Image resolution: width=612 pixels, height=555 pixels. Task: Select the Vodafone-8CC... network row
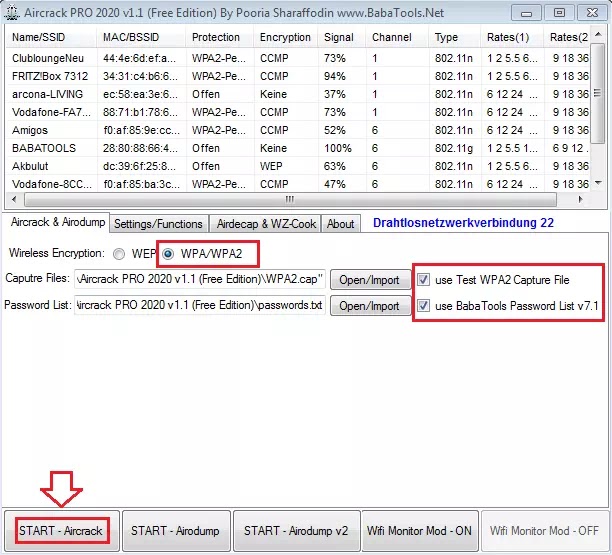click(x=297, y=184)
